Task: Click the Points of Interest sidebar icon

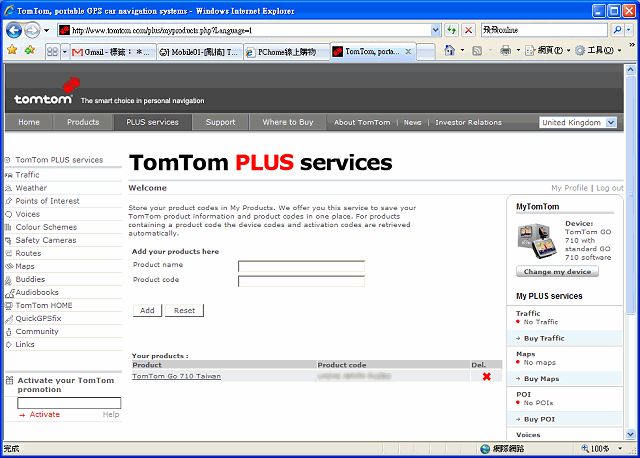Action: tap(9, 201)
